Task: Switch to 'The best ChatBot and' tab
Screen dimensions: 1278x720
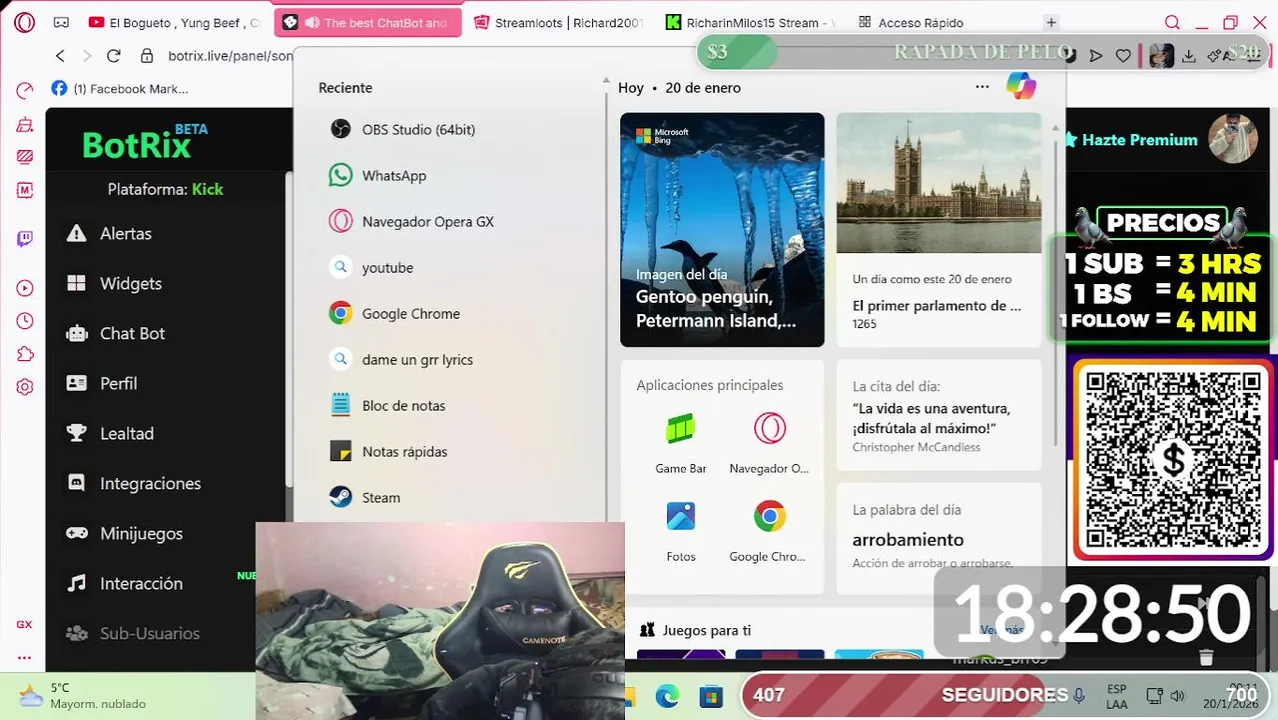Action: click(368, 22)
